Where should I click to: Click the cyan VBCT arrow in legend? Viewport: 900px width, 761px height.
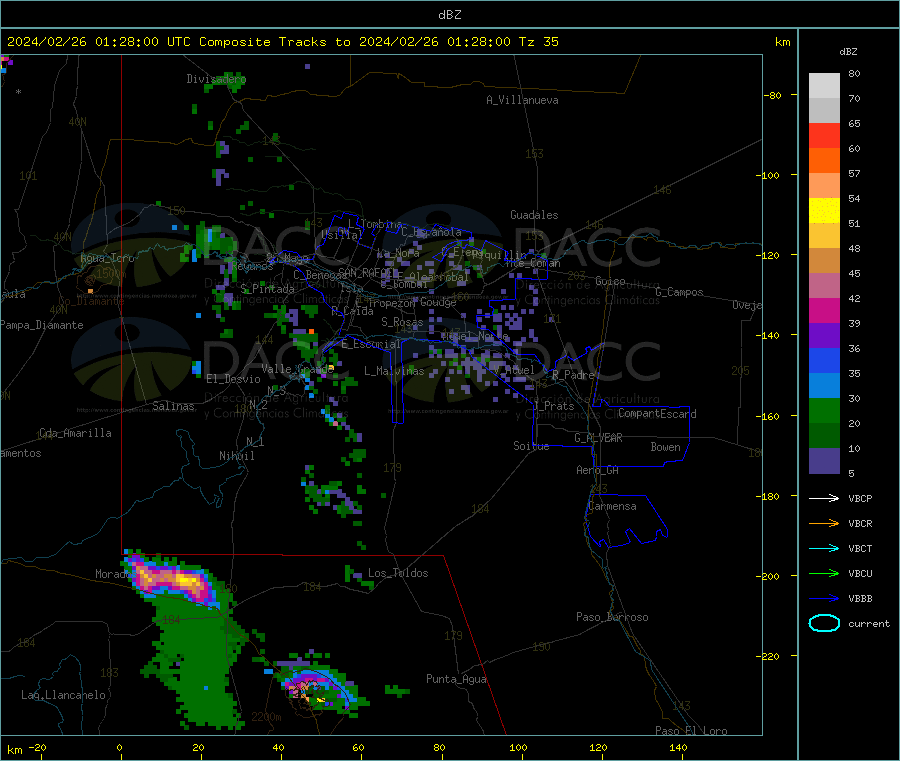coord(824,548)
